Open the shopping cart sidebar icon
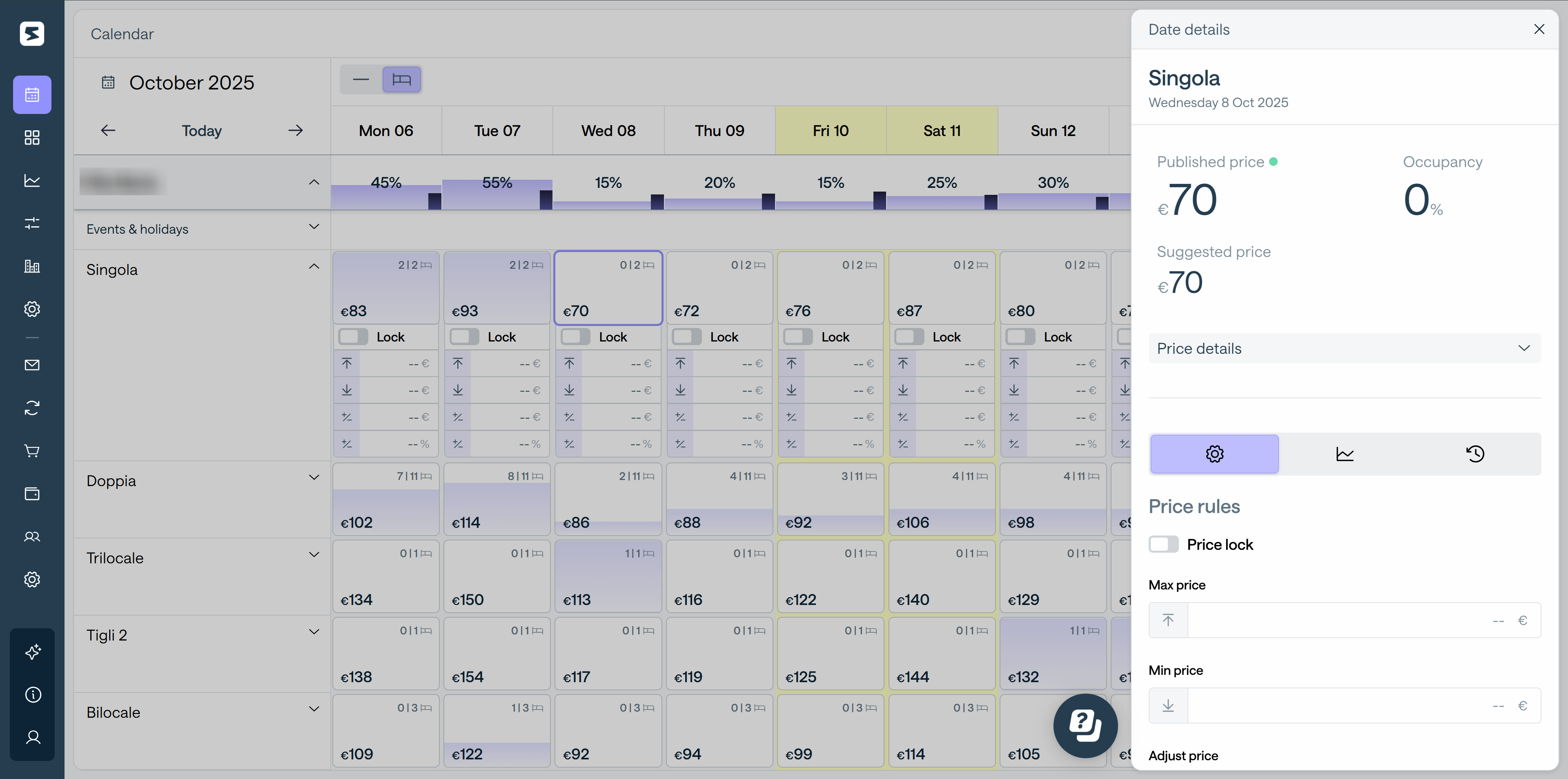Image resolution: width=1568 pixels, height=779 pixels. point(32,451)
